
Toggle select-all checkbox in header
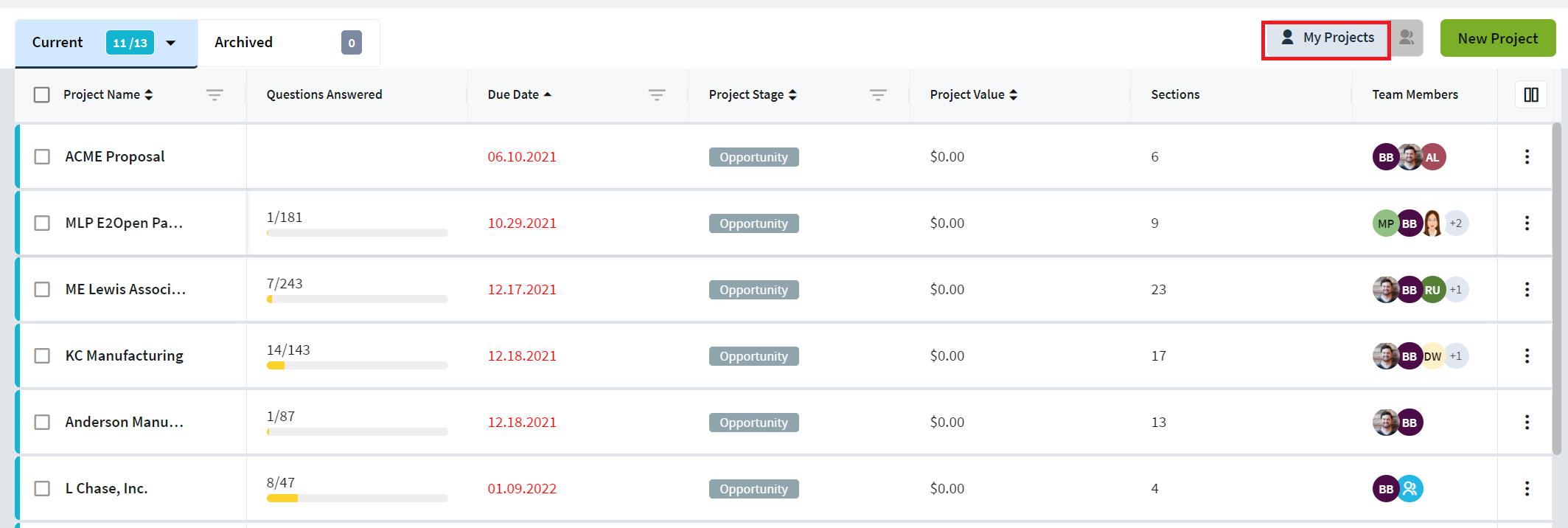(x=42, y=94)
